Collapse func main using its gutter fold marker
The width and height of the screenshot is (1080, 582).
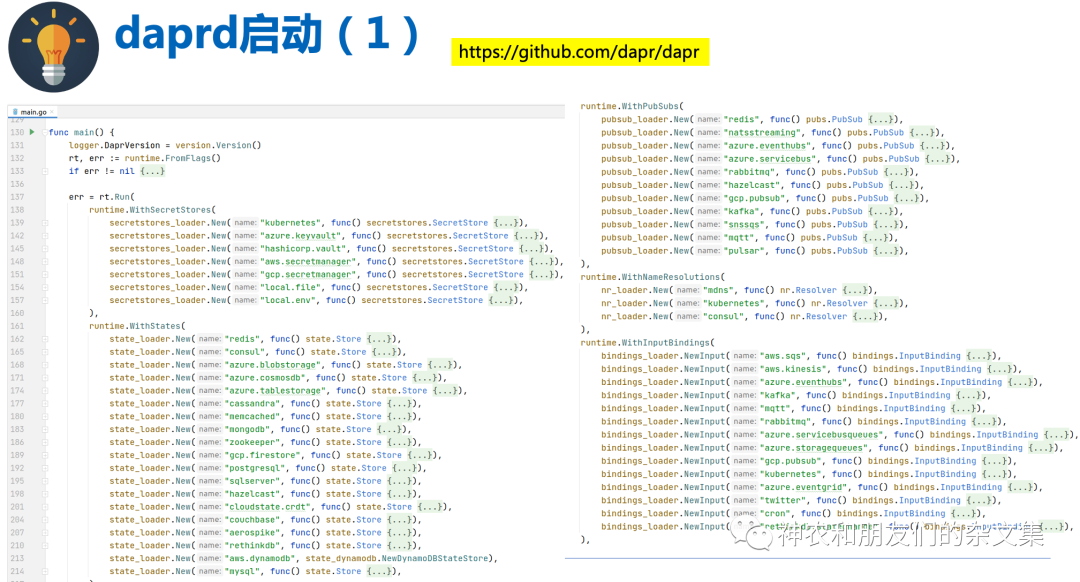[45, 132]
